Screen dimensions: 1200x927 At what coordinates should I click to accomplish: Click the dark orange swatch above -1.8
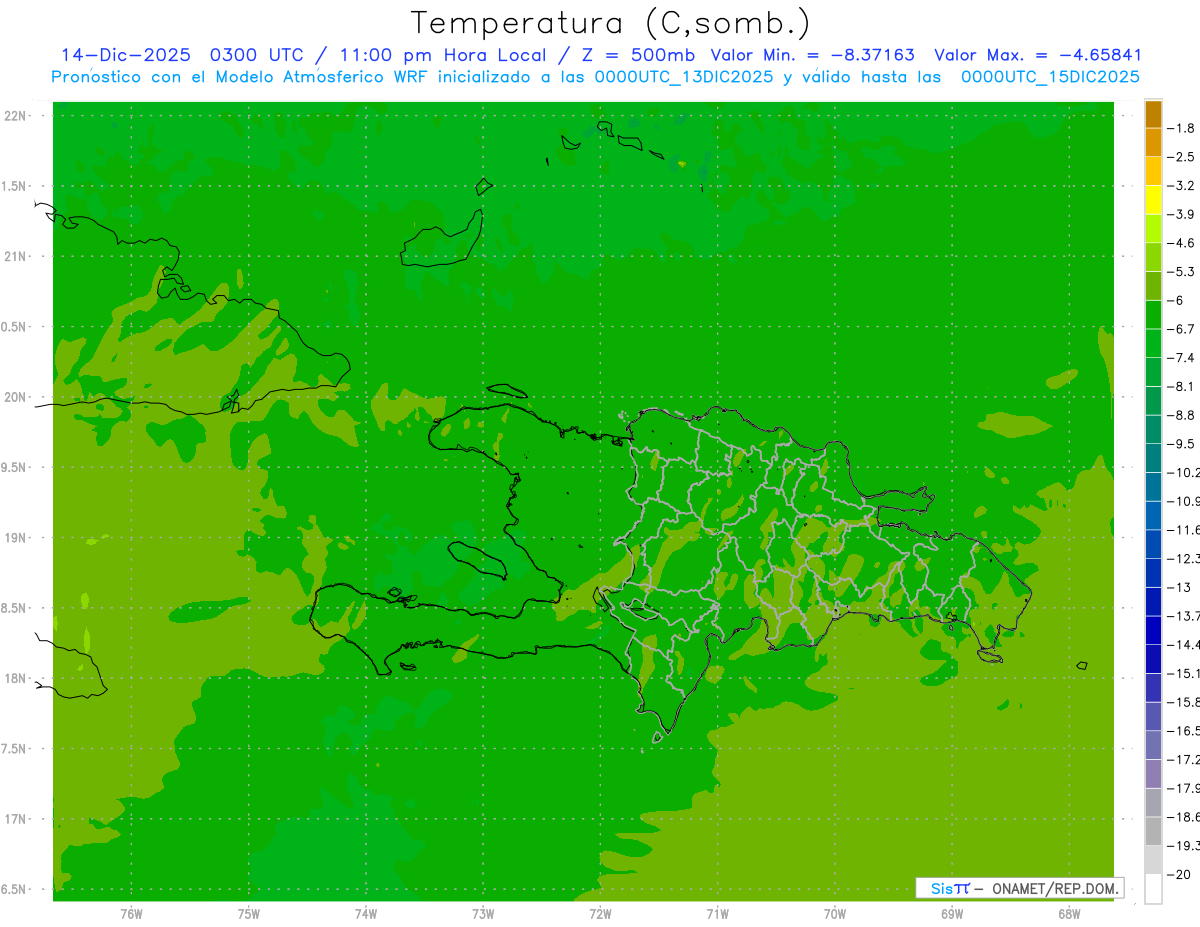coord(1153,114)
